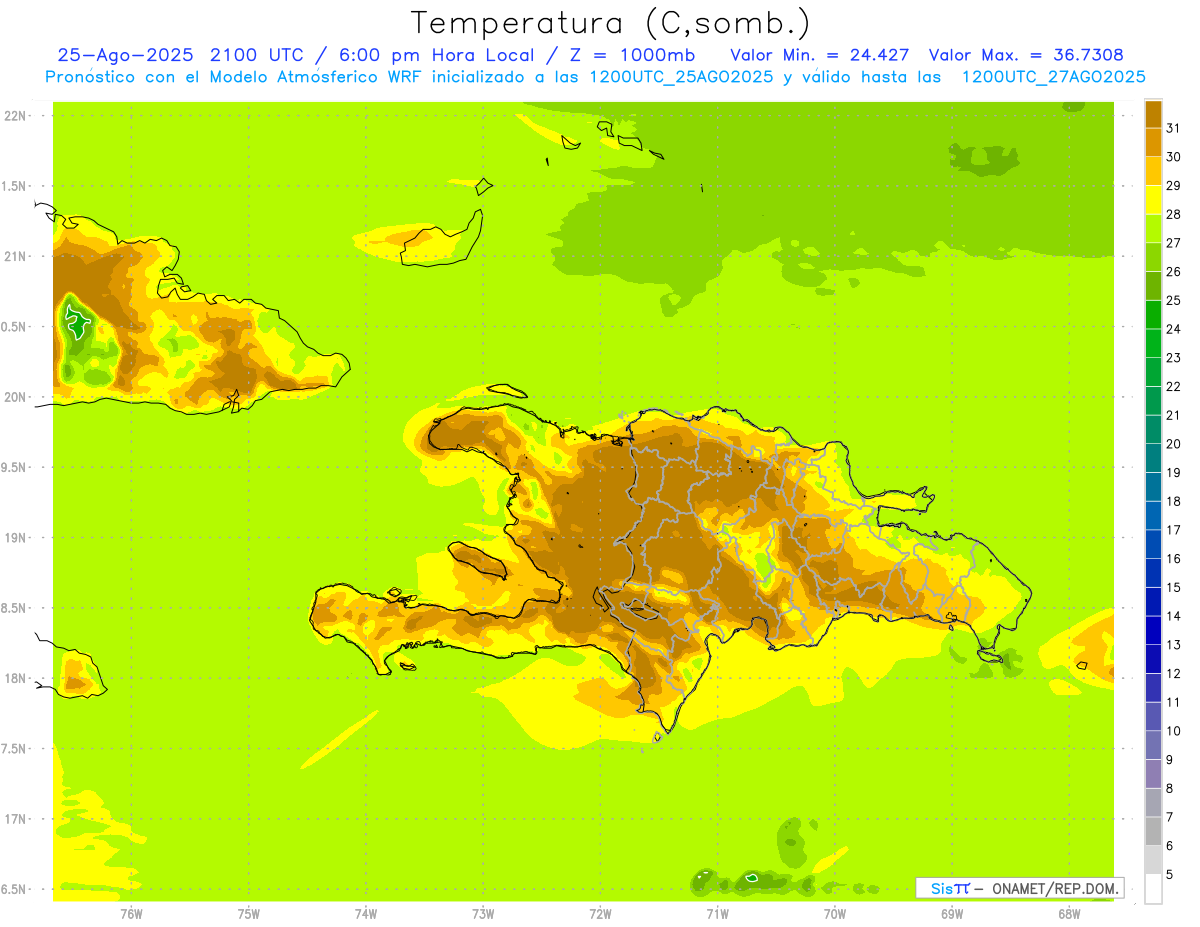This screenshot has width=1200, height=927.
Task: Select the green swatch between 26 and 27
Action: (1153, 257)
